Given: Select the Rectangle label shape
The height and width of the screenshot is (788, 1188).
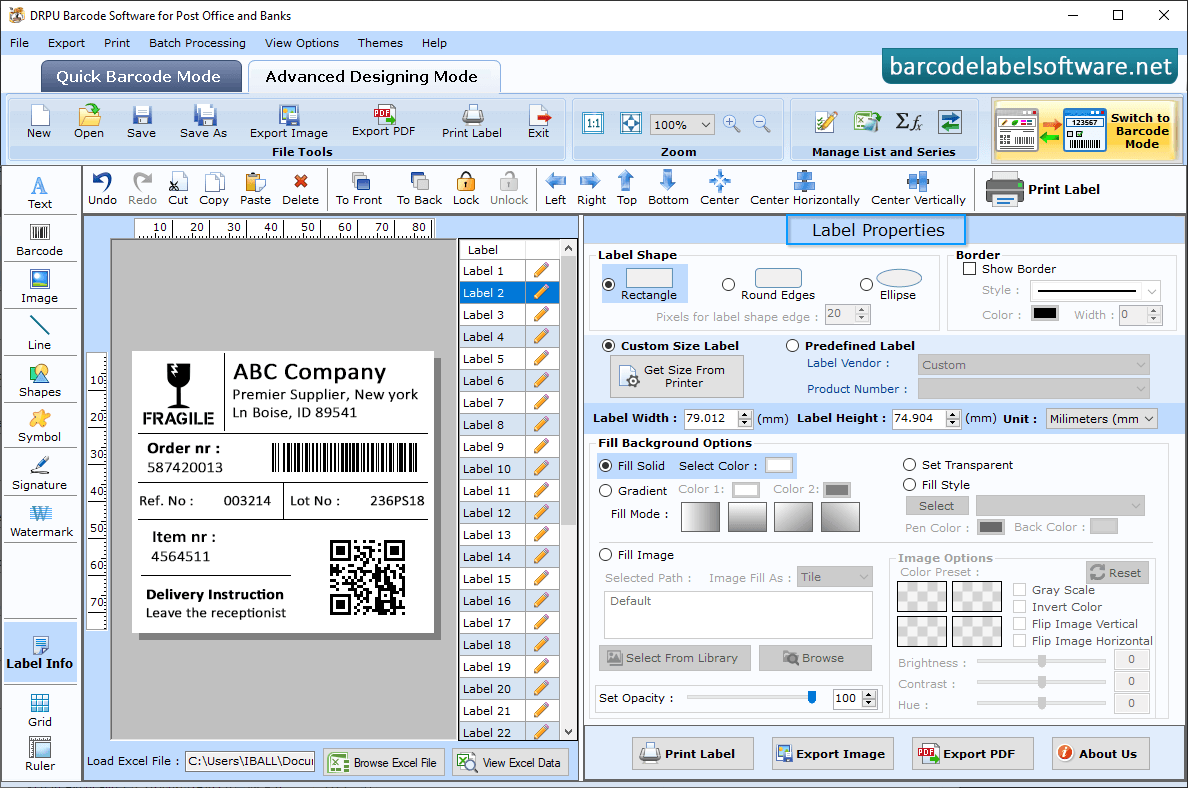Looking at the screenshot, I should [608, 285].
